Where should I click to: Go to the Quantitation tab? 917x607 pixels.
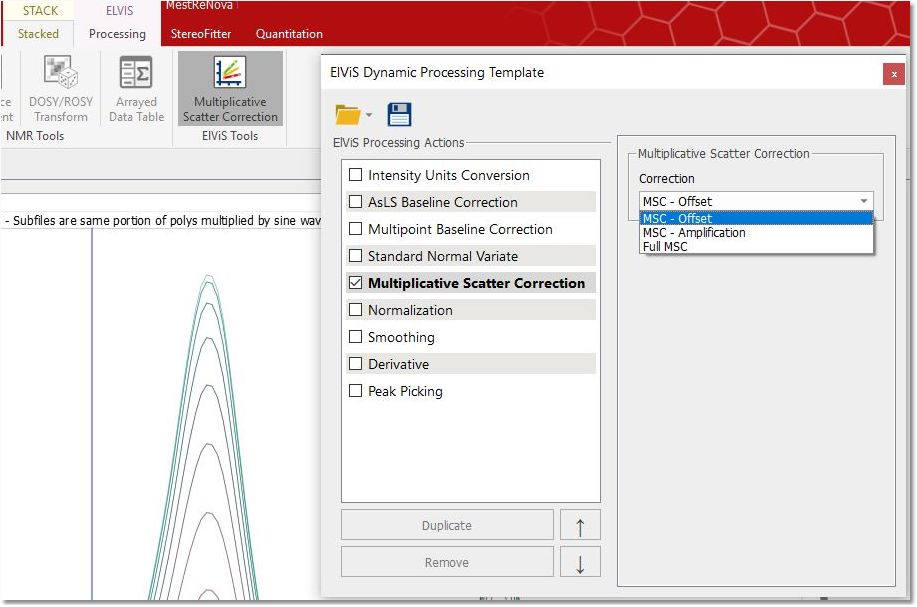[289, 34]
